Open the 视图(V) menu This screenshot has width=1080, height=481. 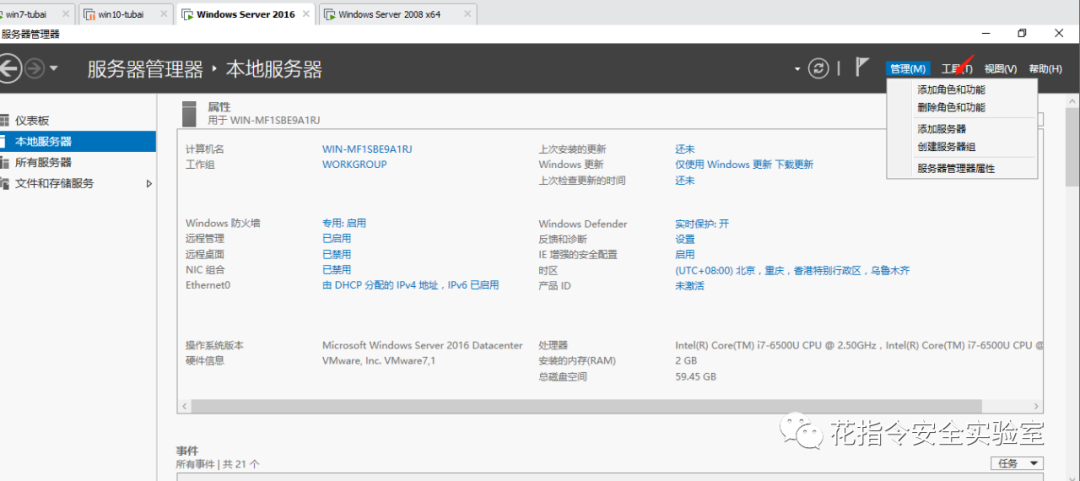pos(1000,69)
